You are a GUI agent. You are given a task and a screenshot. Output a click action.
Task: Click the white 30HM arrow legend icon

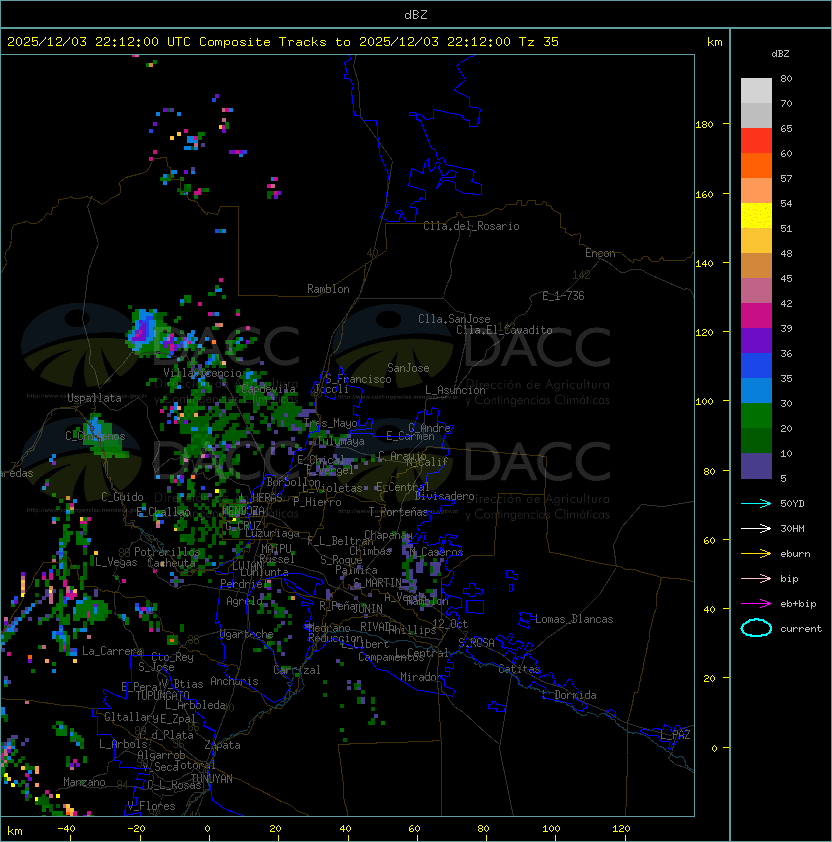pos(756,528)
